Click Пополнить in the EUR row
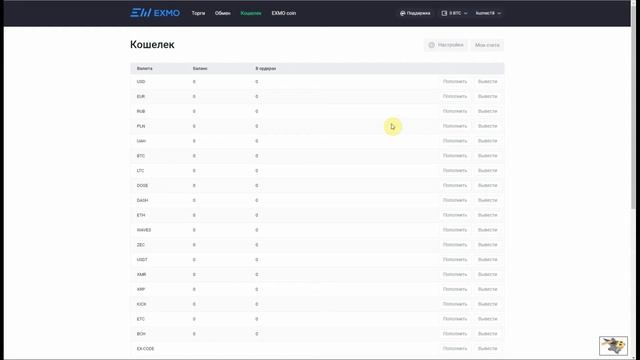The width and height of the screenshot is (640, 360). click(455, 96)
